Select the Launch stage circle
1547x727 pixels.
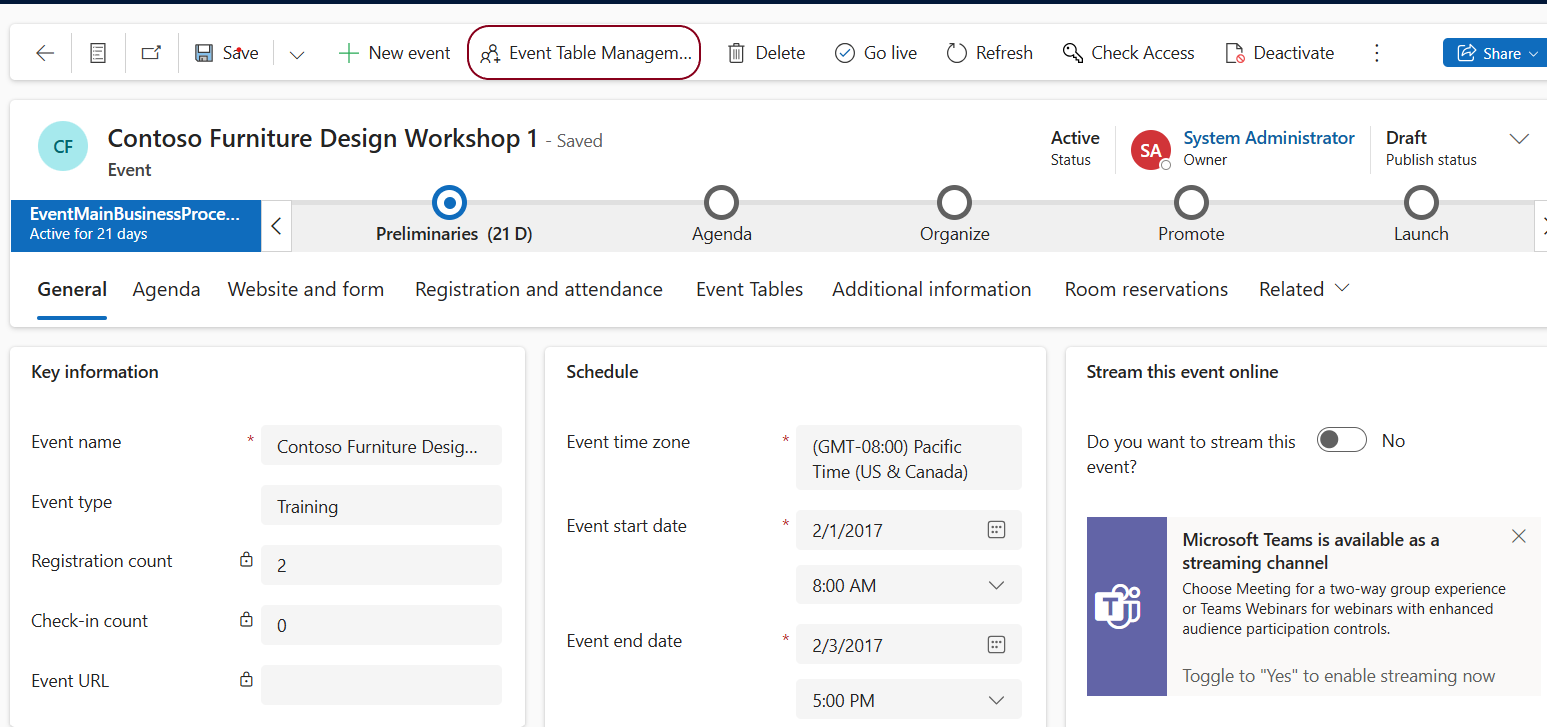click(1421, 203)
